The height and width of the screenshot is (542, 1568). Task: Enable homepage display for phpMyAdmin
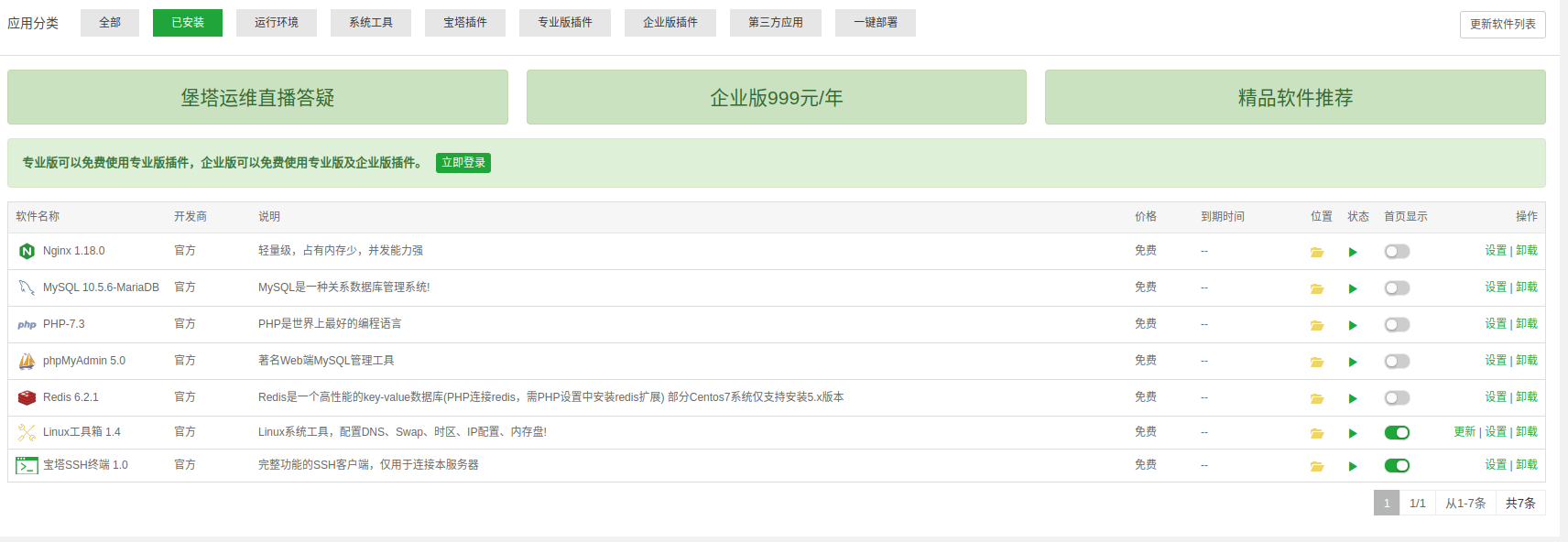[1397, 361]
